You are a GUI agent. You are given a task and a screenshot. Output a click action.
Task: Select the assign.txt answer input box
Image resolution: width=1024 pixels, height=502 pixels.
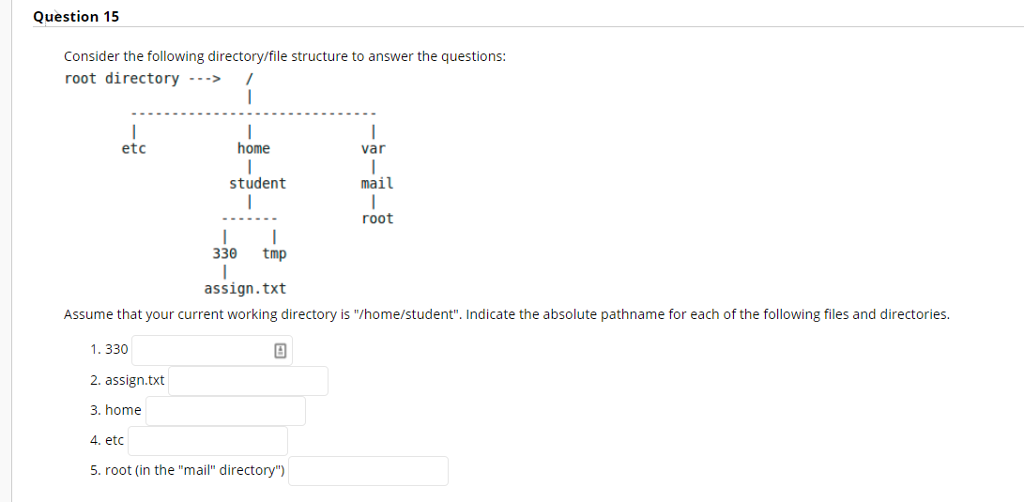click(x=248, y=381)
